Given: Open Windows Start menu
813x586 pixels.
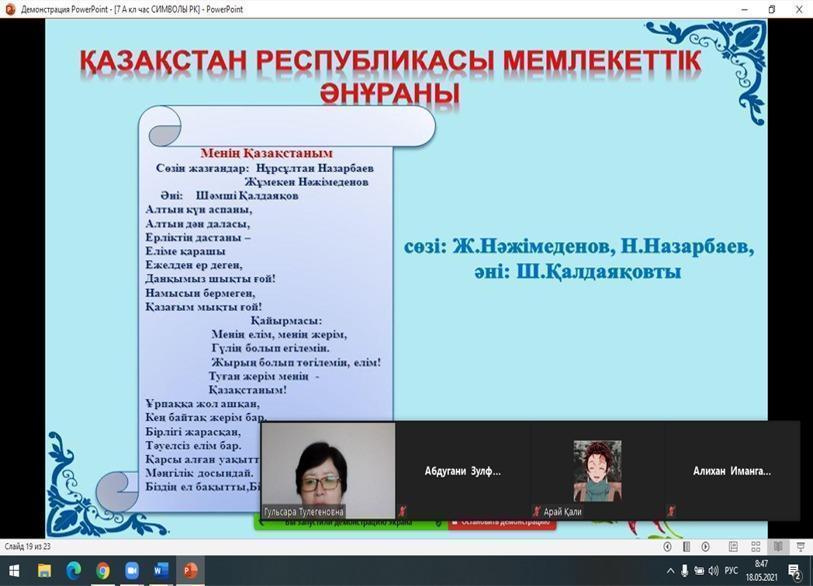Looking at the screenshot, I should 14,571.
